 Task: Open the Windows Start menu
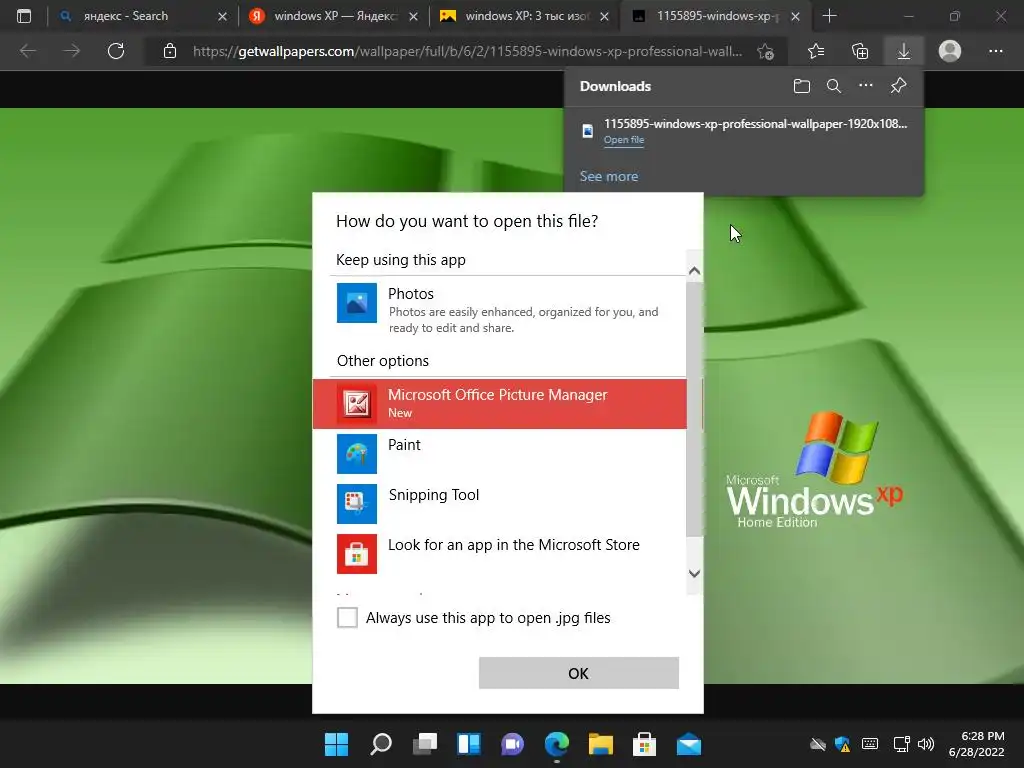coord(336,744)
